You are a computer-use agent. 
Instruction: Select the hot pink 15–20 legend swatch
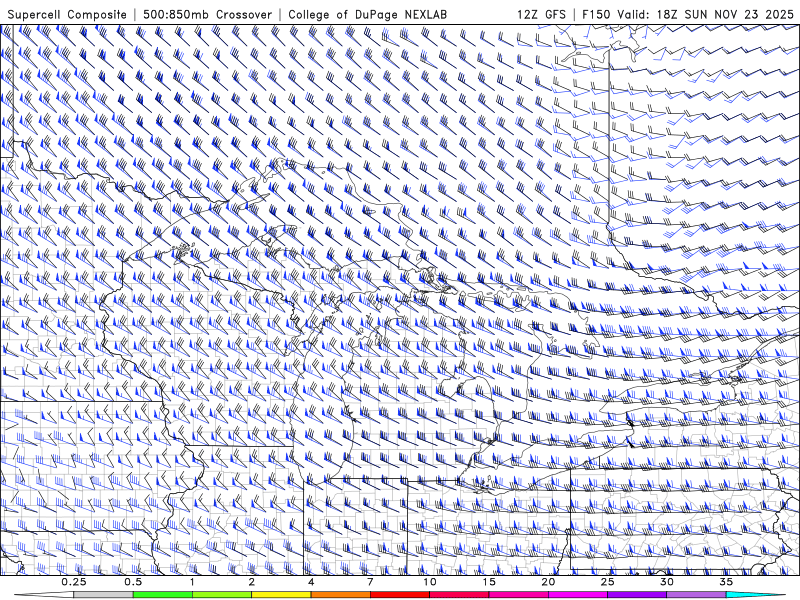click(518, 595)
